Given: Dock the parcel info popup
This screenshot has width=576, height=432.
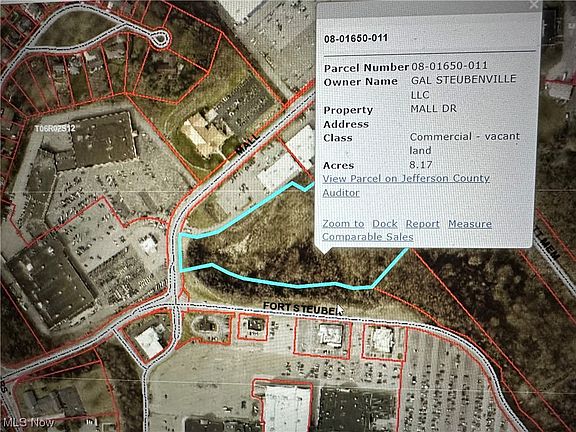Looking at the screenshot, I should coord(385,224).
